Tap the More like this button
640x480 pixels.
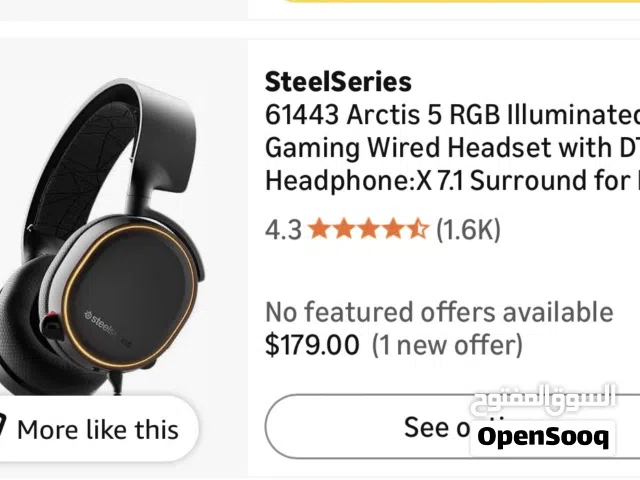coord(97,430)
